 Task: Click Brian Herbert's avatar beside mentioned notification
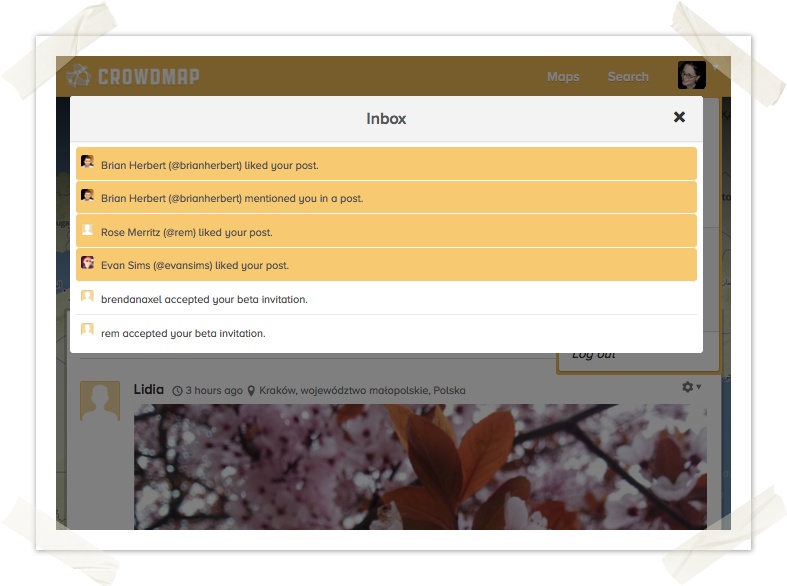pyautogui.click(x=88, y=196)
